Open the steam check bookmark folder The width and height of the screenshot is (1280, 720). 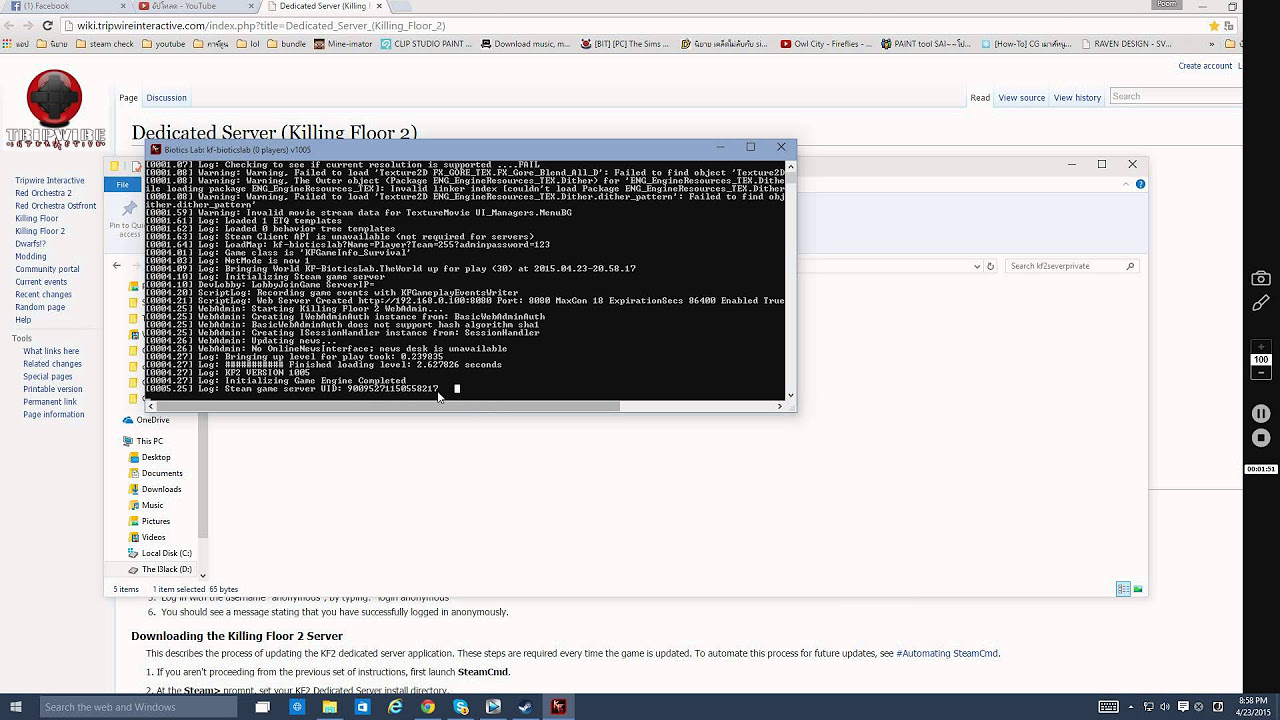tap(105, 44)
